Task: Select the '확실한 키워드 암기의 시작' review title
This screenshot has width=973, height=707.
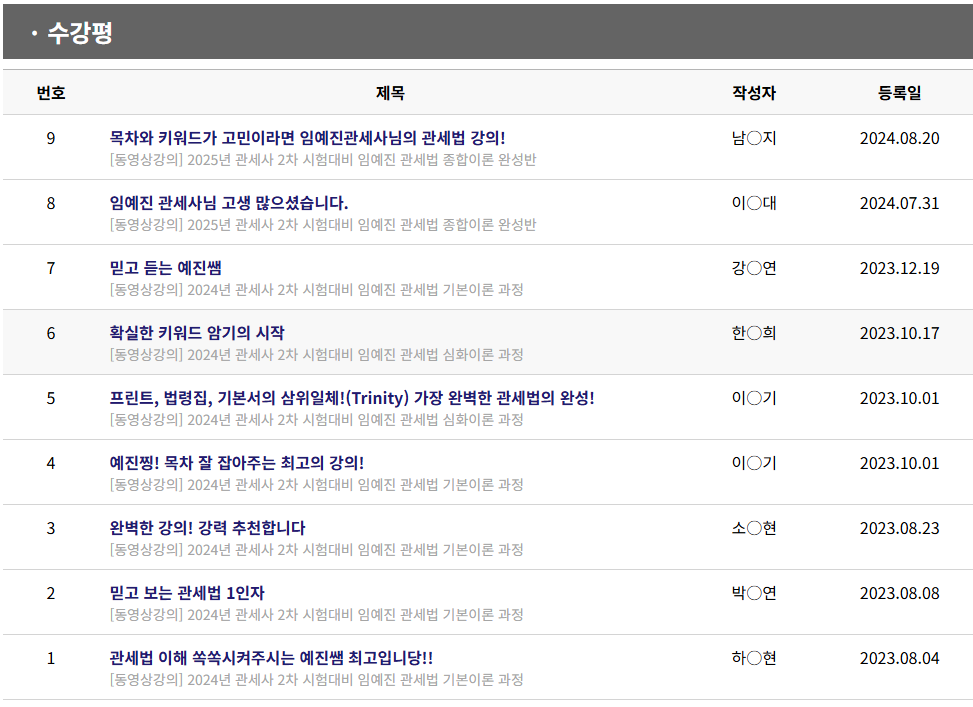Action: pos(197,333)
